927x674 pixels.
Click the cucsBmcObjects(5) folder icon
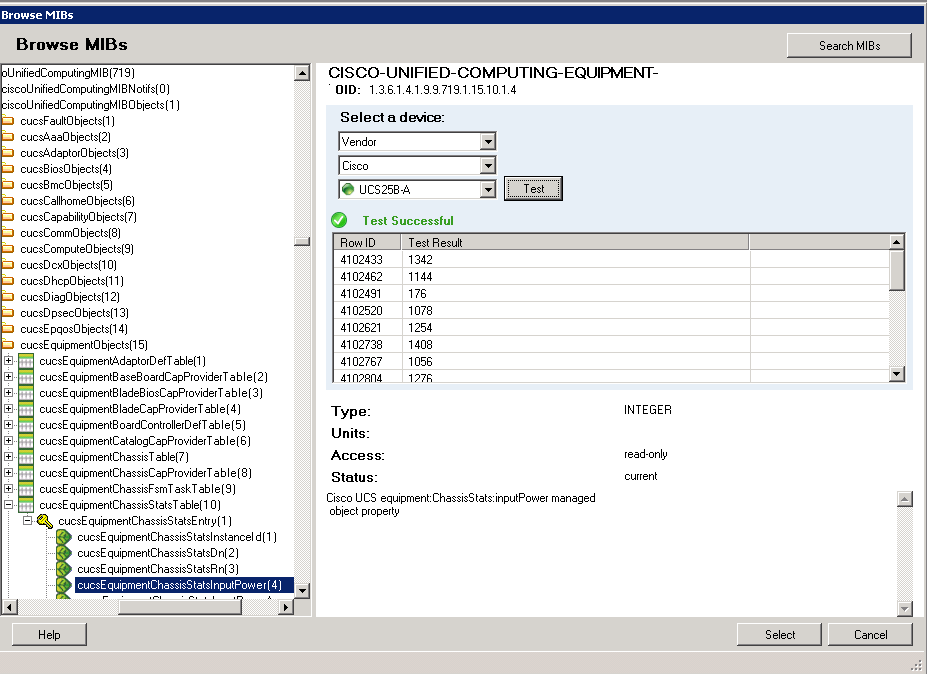pyautogui.click(x=8, y=184)
